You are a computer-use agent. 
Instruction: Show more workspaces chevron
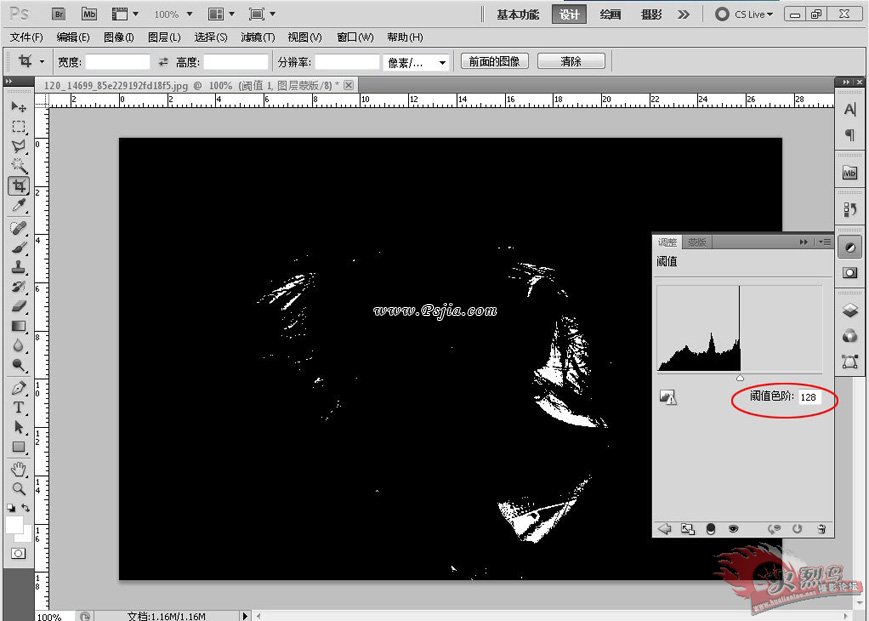click(684, 14)
